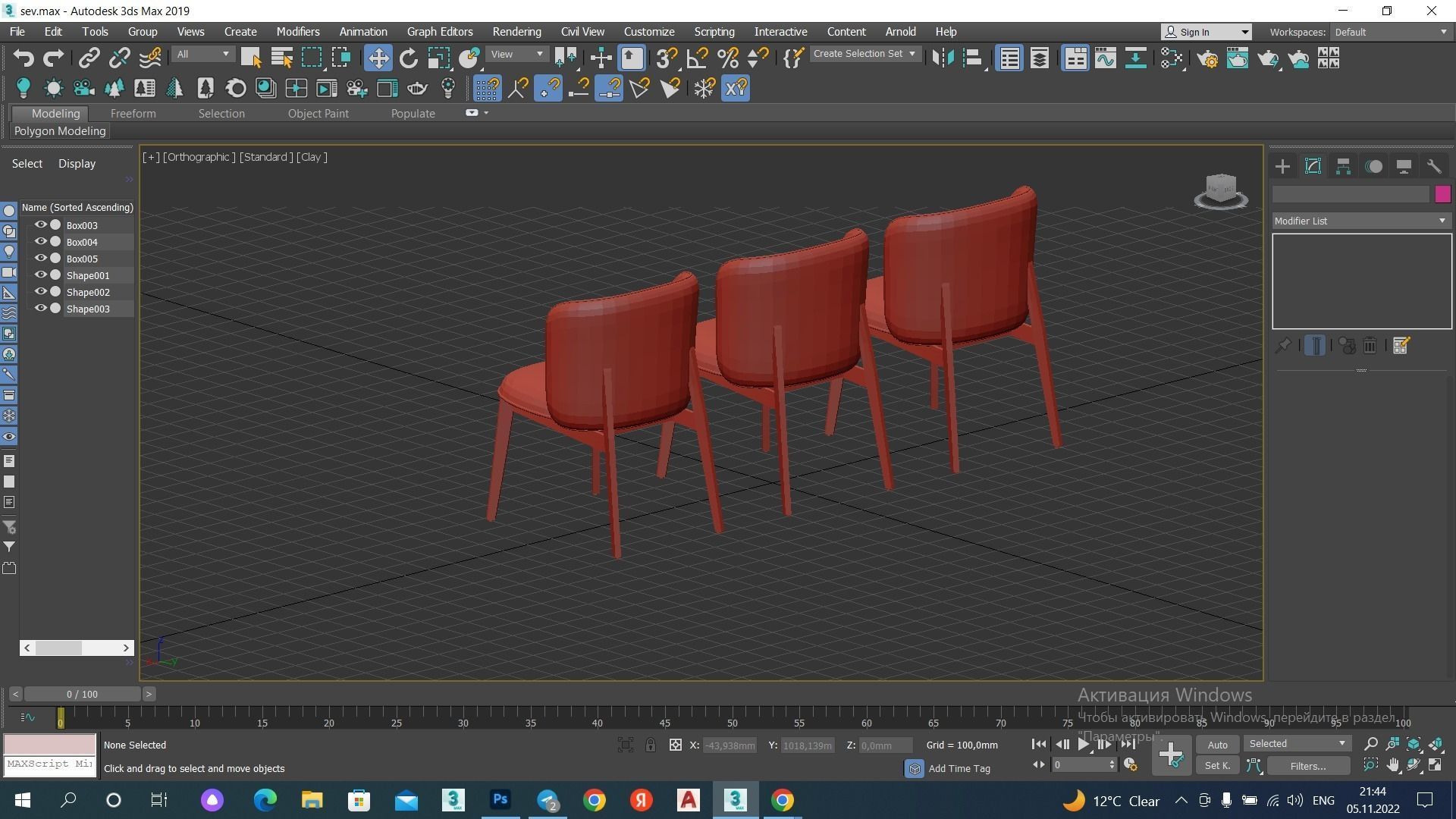The width and height of the screenshot is (1456, 819).
Task: Activate the Select Object tool
Action: pos(250,58)
